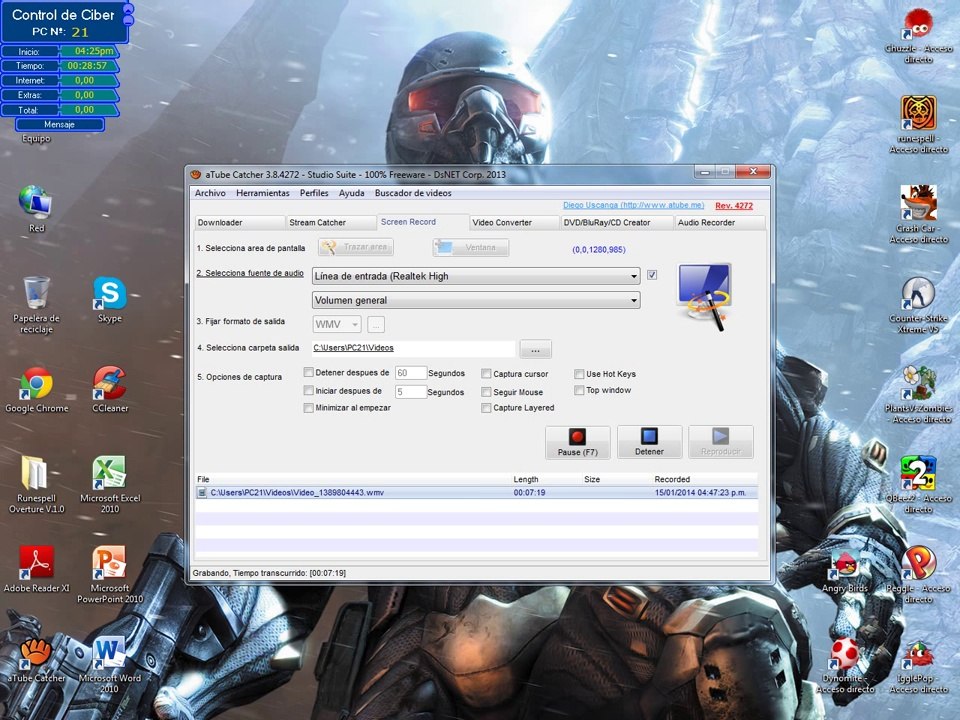This screenshot has width=960, height=720.
Task: Click the Reproducir play button
Action: coord(721,442)
